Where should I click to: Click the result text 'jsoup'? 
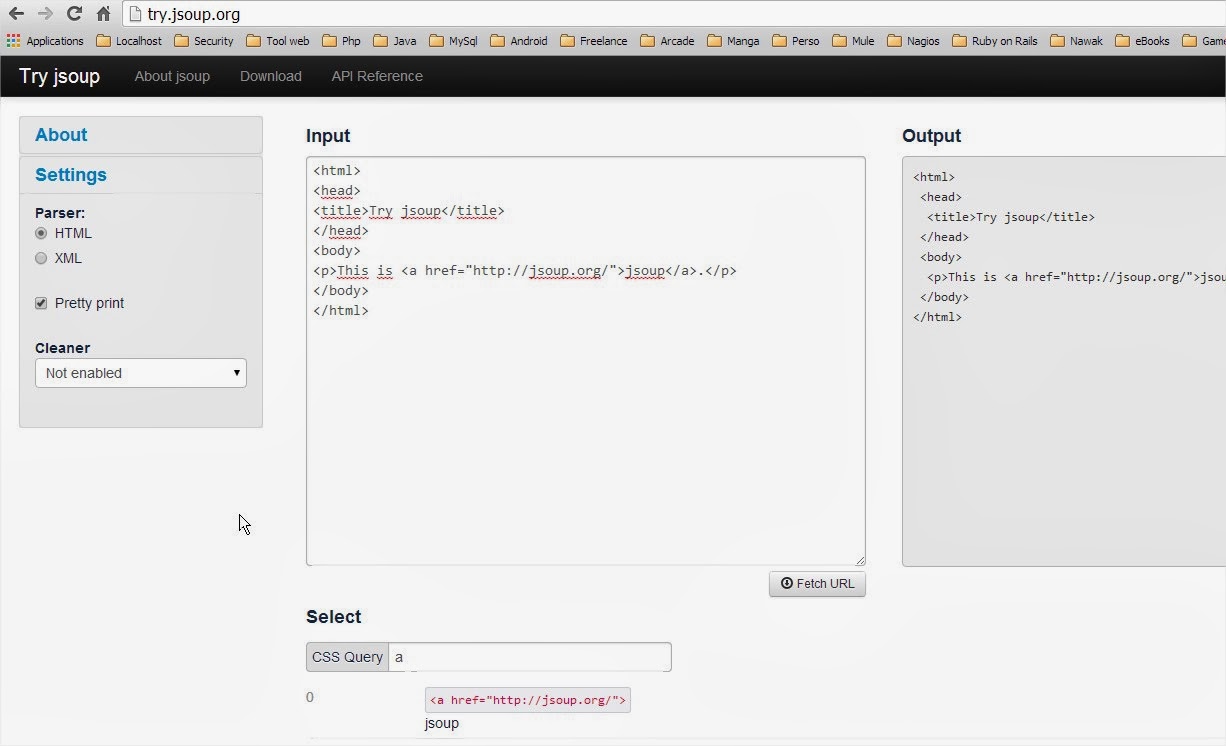(442, 723)
